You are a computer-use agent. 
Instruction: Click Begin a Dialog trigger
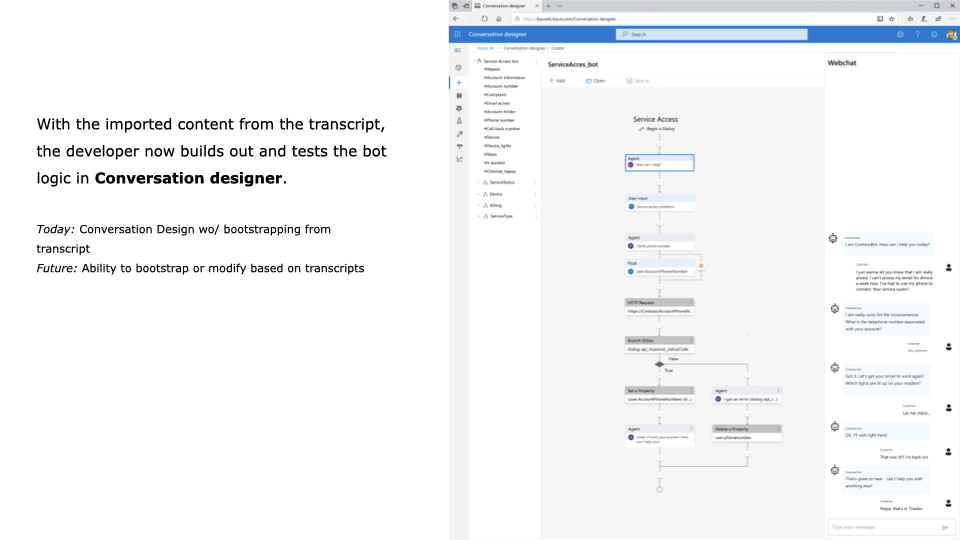656,129
